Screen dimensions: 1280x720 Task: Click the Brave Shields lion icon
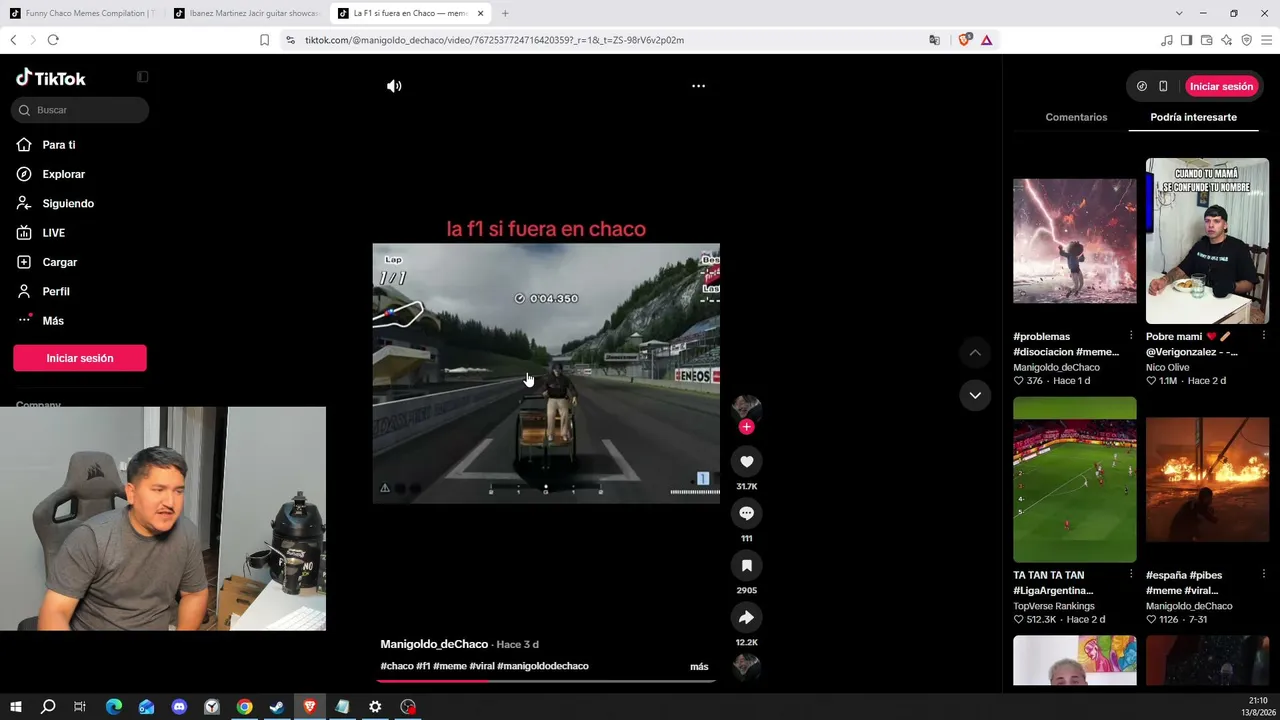click(x=965, y=40)
